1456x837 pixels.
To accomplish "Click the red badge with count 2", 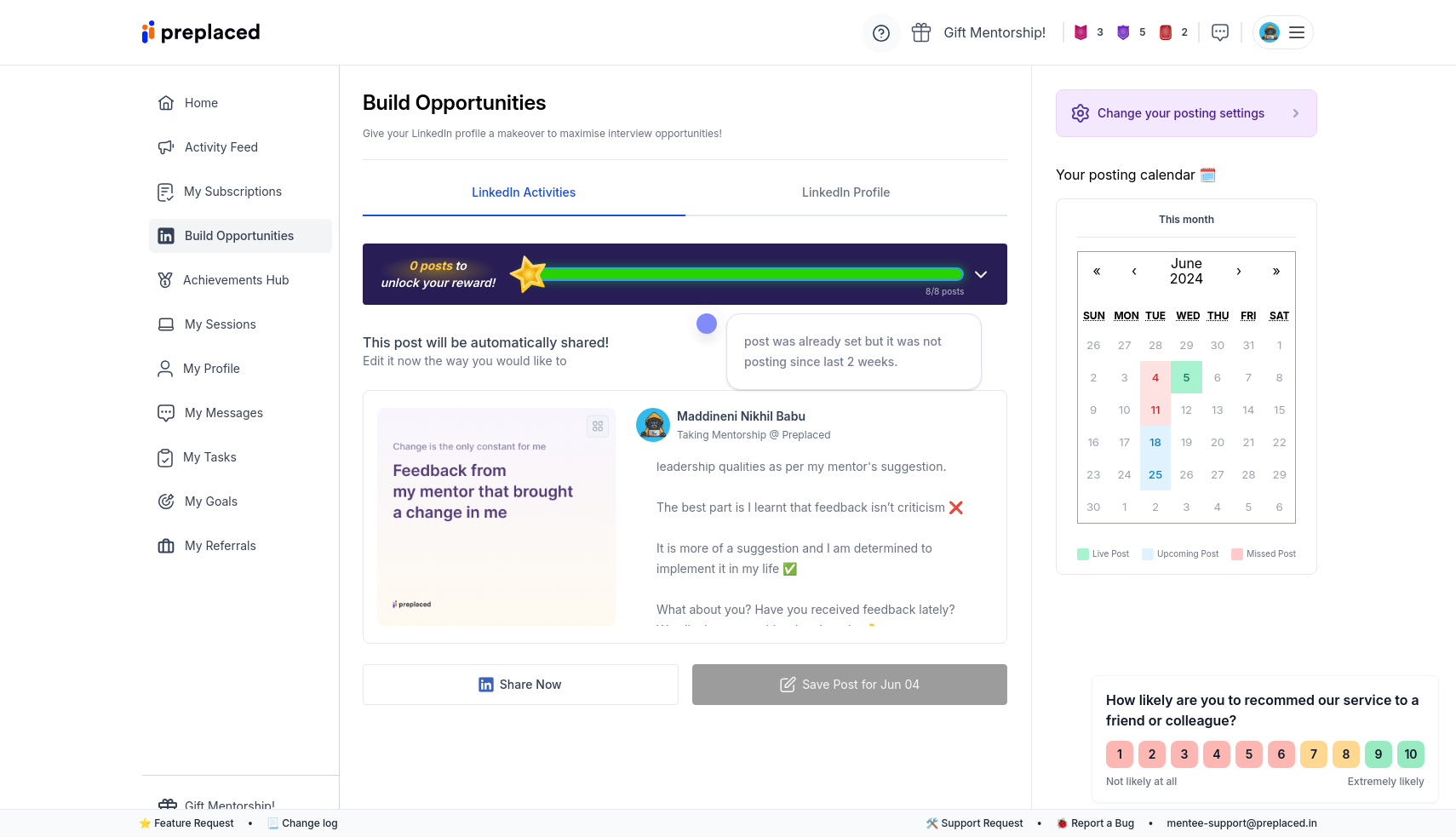I will (1166, 32).
